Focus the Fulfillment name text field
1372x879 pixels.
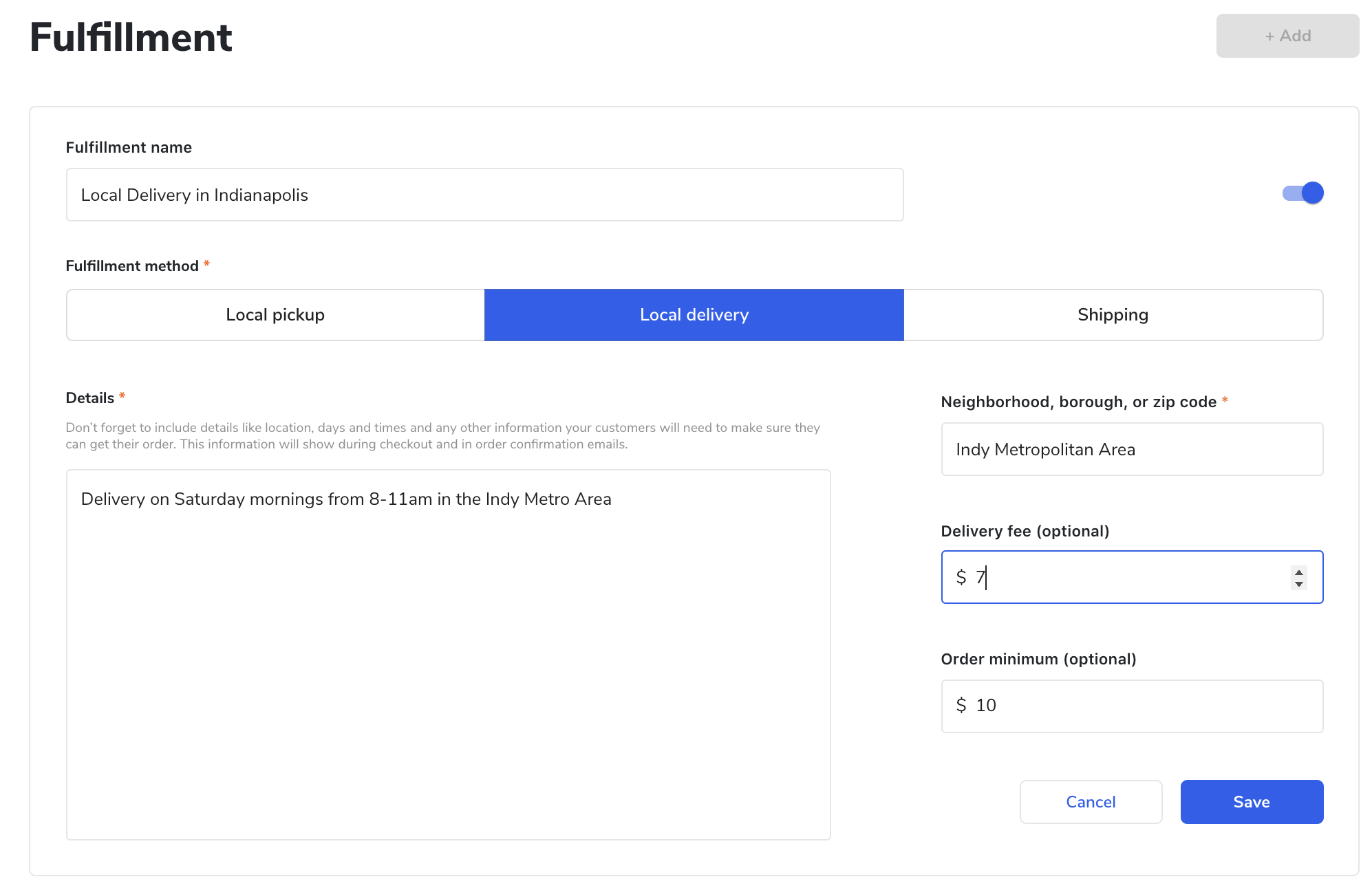pyautogui.click(x=484, y=195)
